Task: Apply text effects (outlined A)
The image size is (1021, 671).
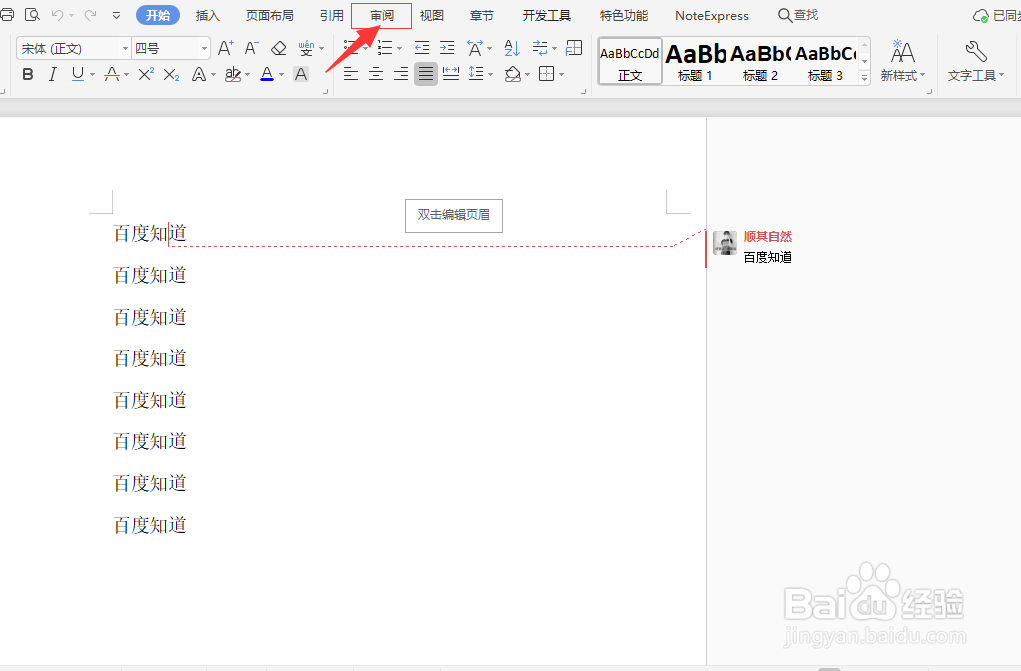Action: click(x=199, y=75)
